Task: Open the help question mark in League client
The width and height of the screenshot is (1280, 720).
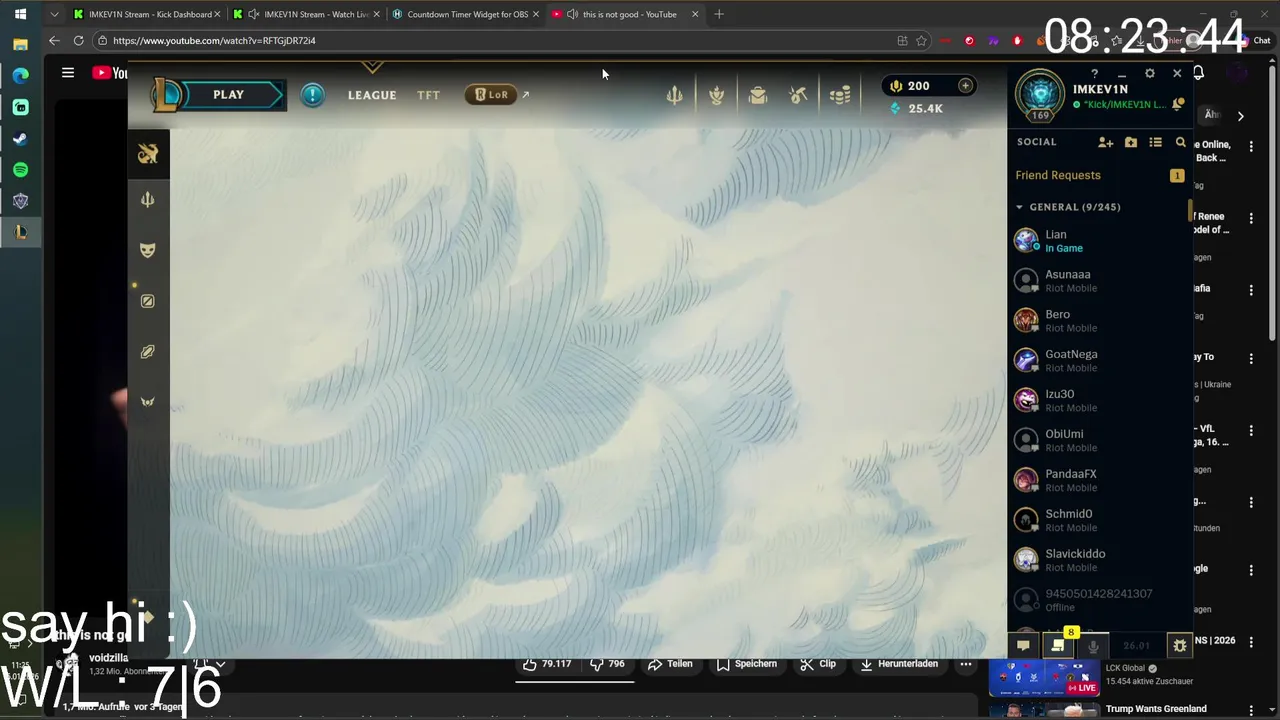Action: pyautogui.click(x=1094, y=74)
